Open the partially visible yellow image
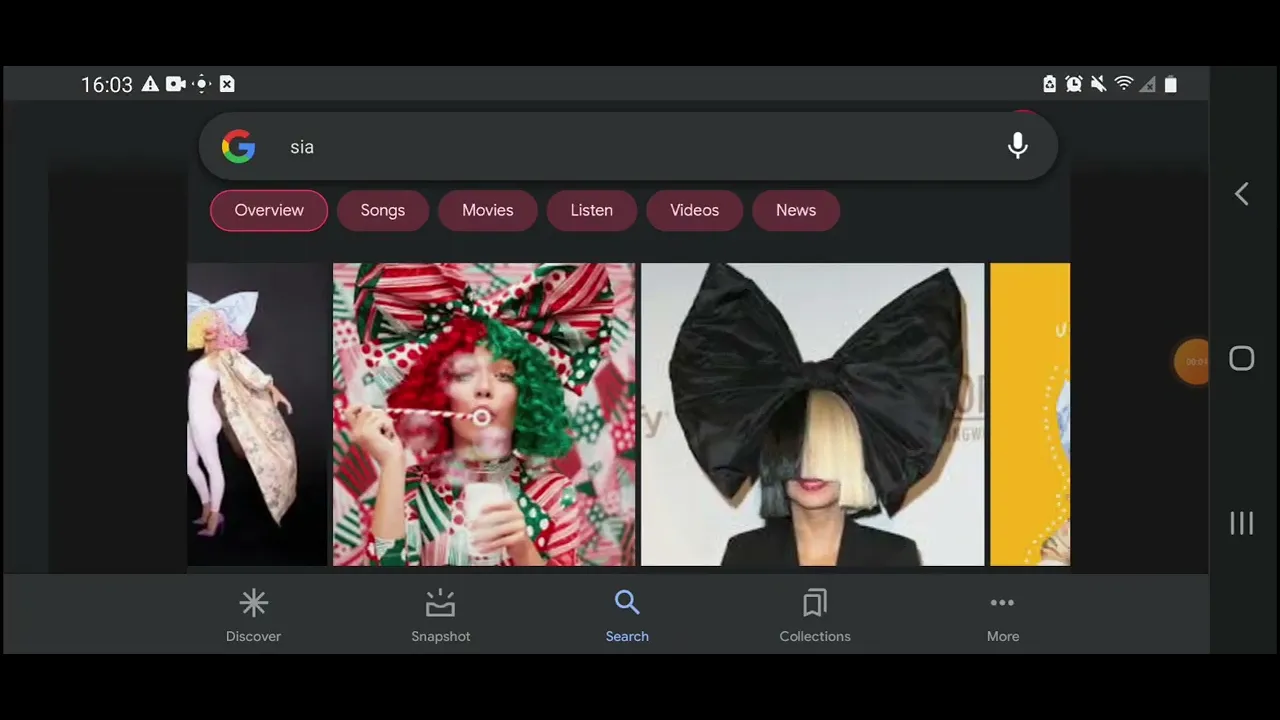Viewport: 1280px width, 720px height. [1030, 414]
